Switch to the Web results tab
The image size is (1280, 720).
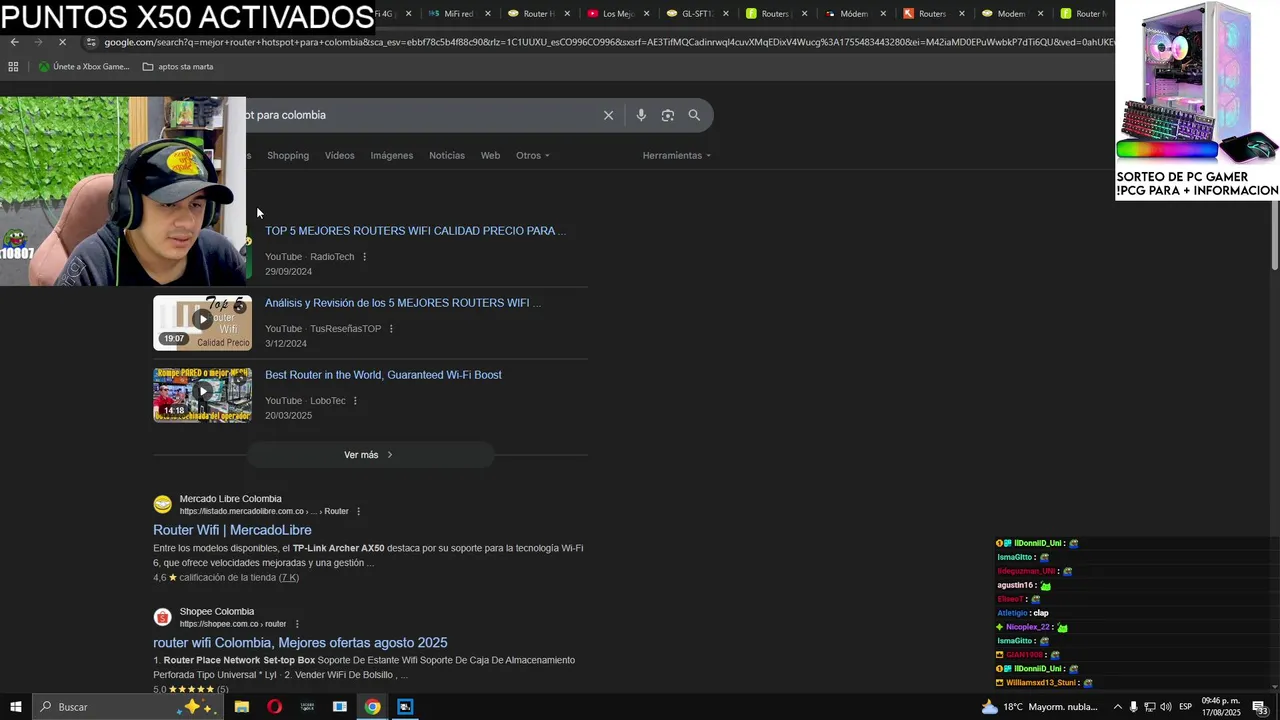pyautogui.click(x=490, y=155)
